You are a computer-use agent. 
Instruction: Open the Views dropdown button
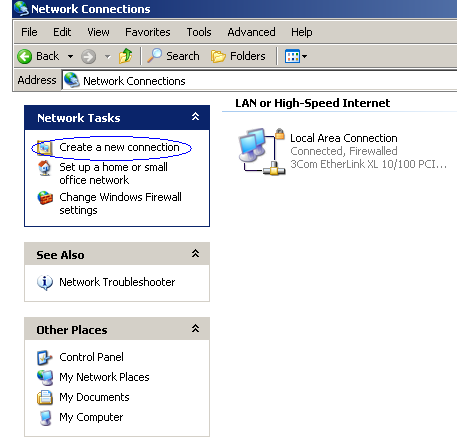pyautogui.click(x=296, y=56)
